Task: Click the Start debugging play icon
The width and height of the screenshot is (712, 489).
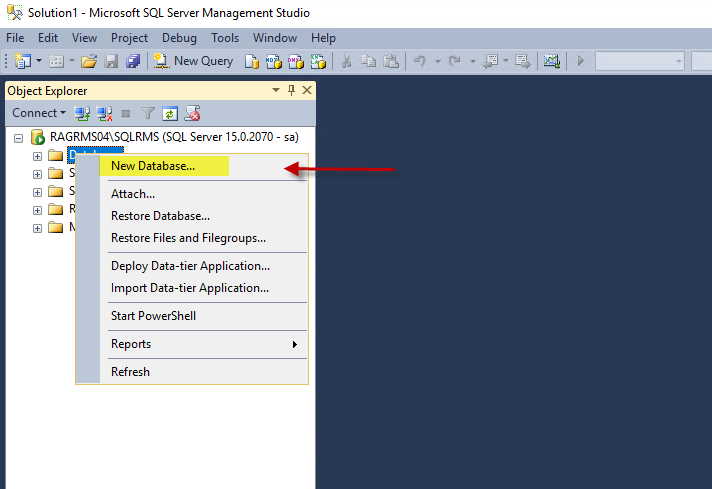Action: 580,61
